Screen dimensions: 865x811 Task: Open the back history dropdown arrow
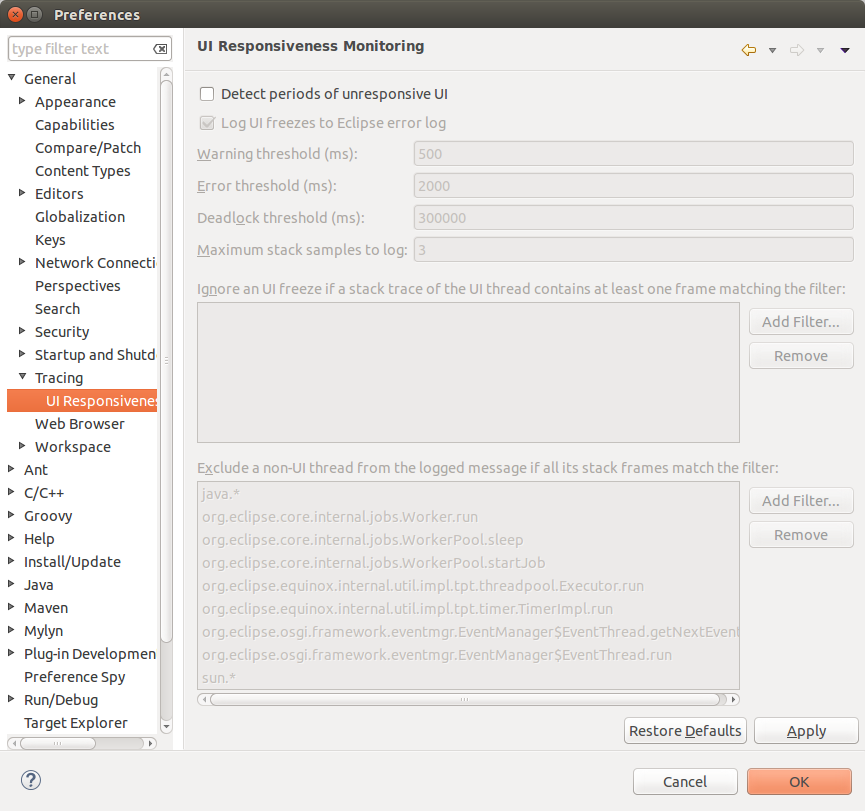pyautogui.click(x=772, y=50)
